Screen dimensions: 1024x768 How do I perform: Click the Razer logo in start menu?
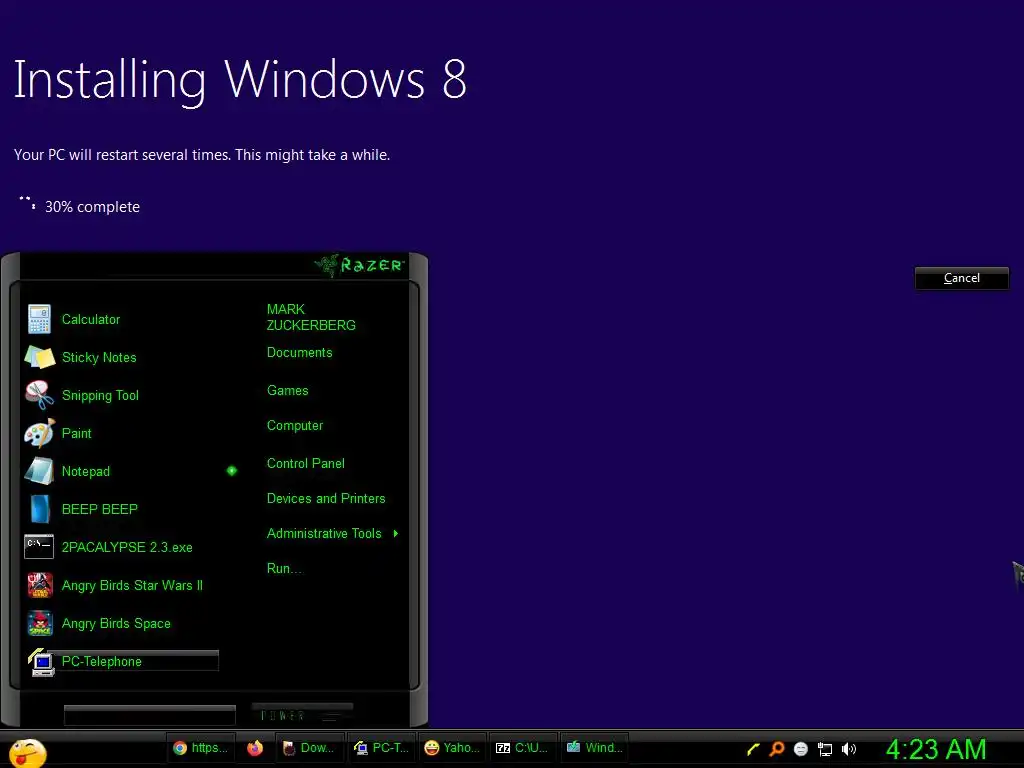click(x=359, y=264)
